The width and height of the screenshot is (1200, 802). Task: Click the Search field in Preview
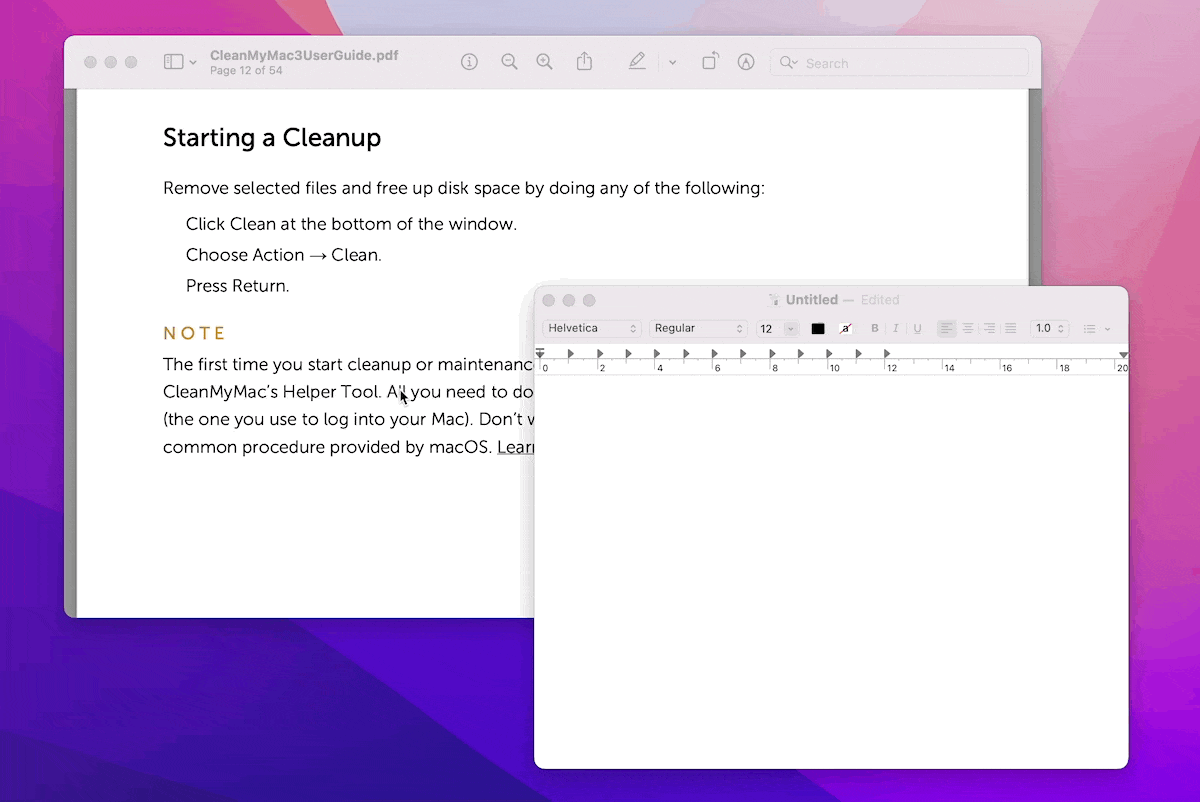point(899,63)
